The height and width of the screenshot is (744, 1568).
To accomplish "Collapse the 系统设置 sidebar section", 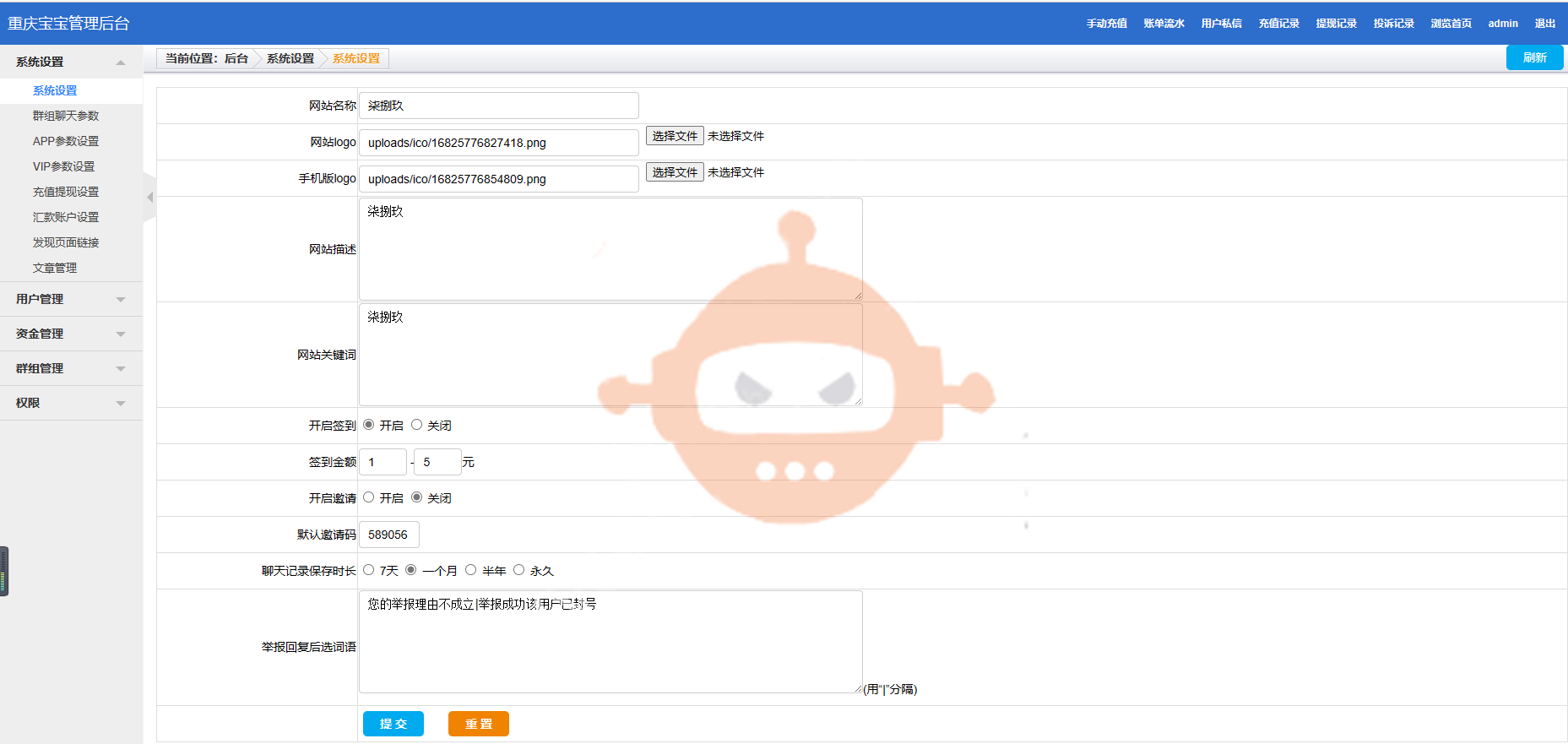I will pos(121,62).
